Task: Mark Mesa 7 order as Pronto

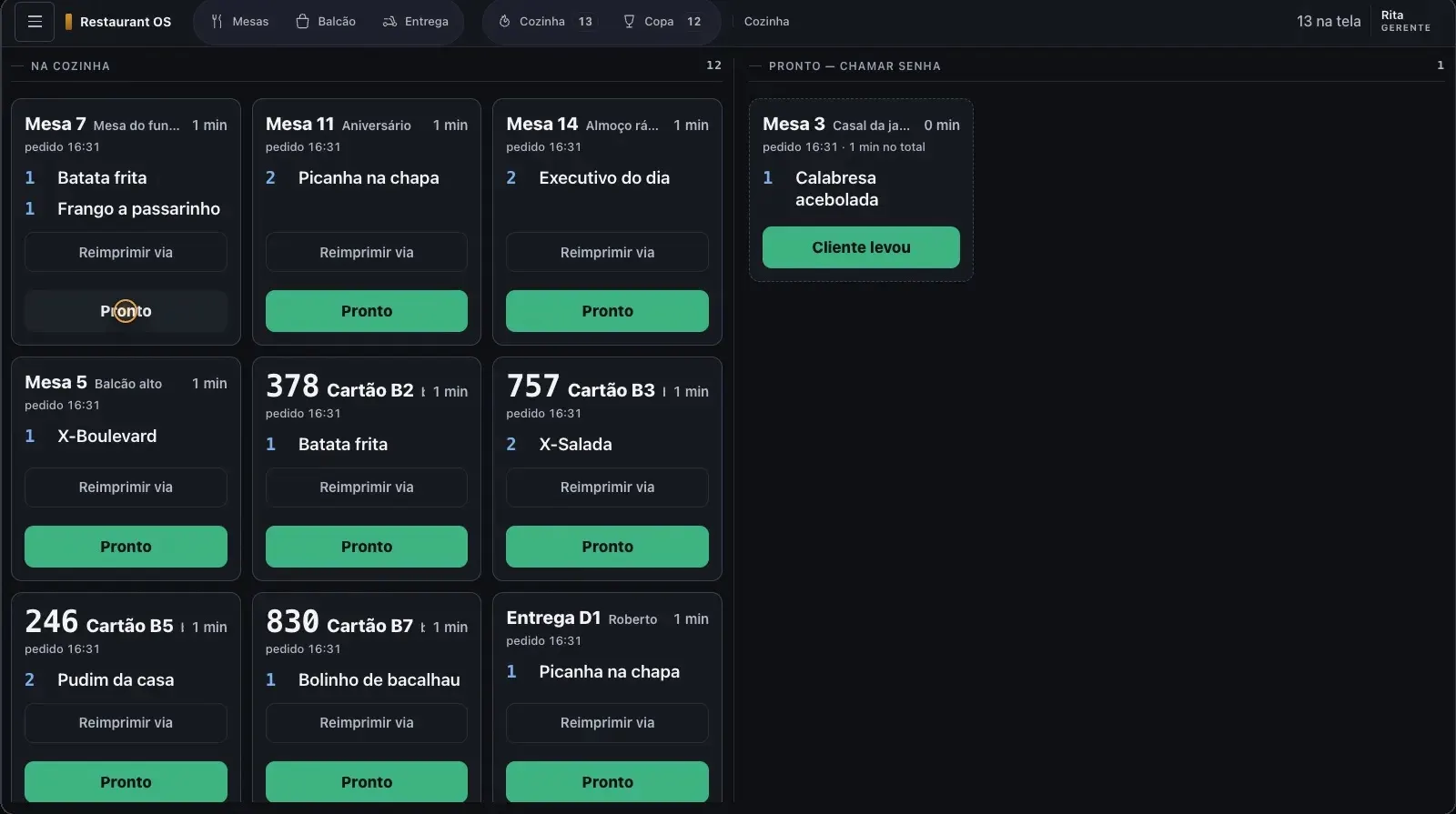Action: [126, 311]
